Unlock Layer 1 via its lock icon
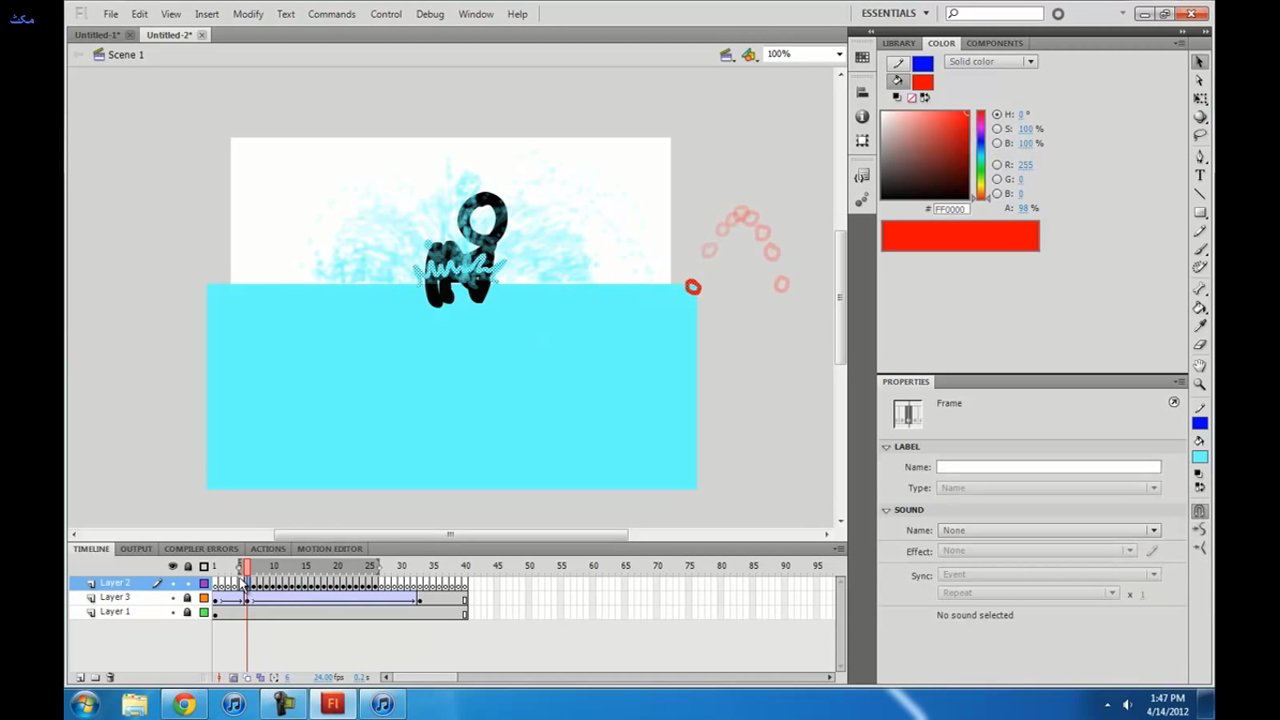Viewport: 1280px width, 720px height. coord(187,612)
